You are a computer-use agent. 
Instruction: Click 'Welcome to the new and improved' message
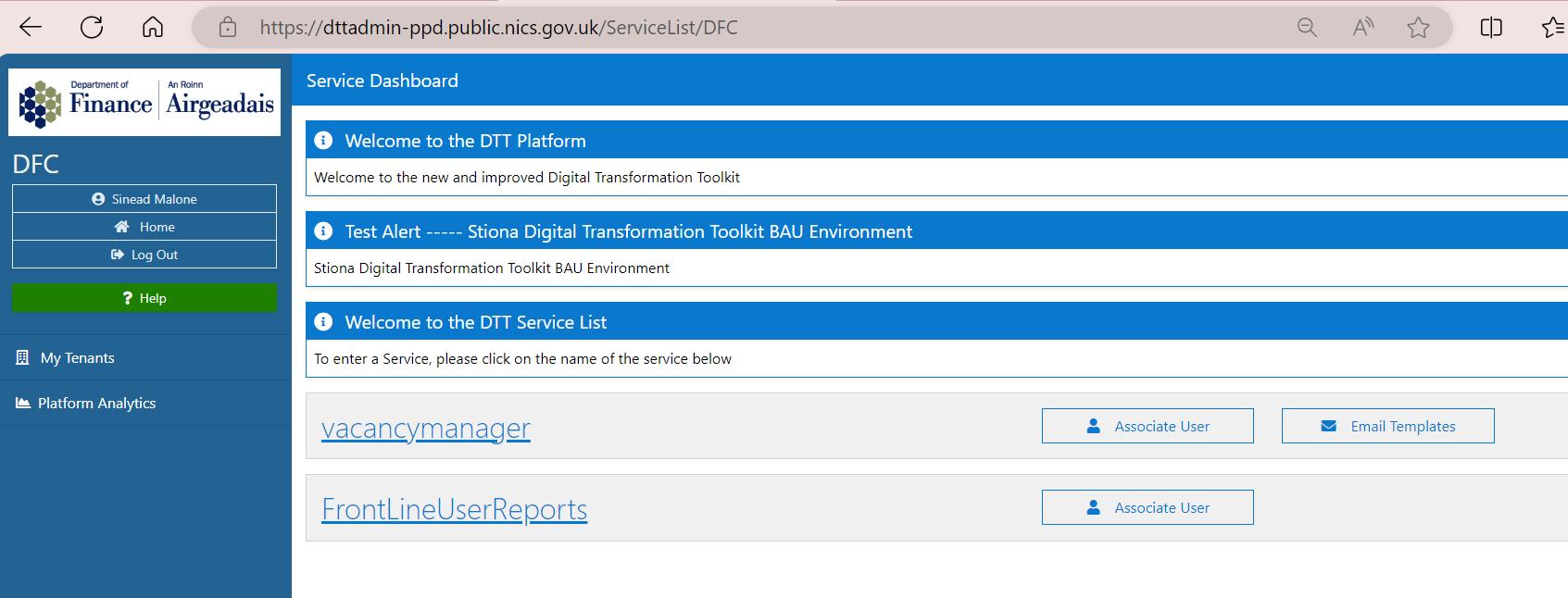[527, 177]
